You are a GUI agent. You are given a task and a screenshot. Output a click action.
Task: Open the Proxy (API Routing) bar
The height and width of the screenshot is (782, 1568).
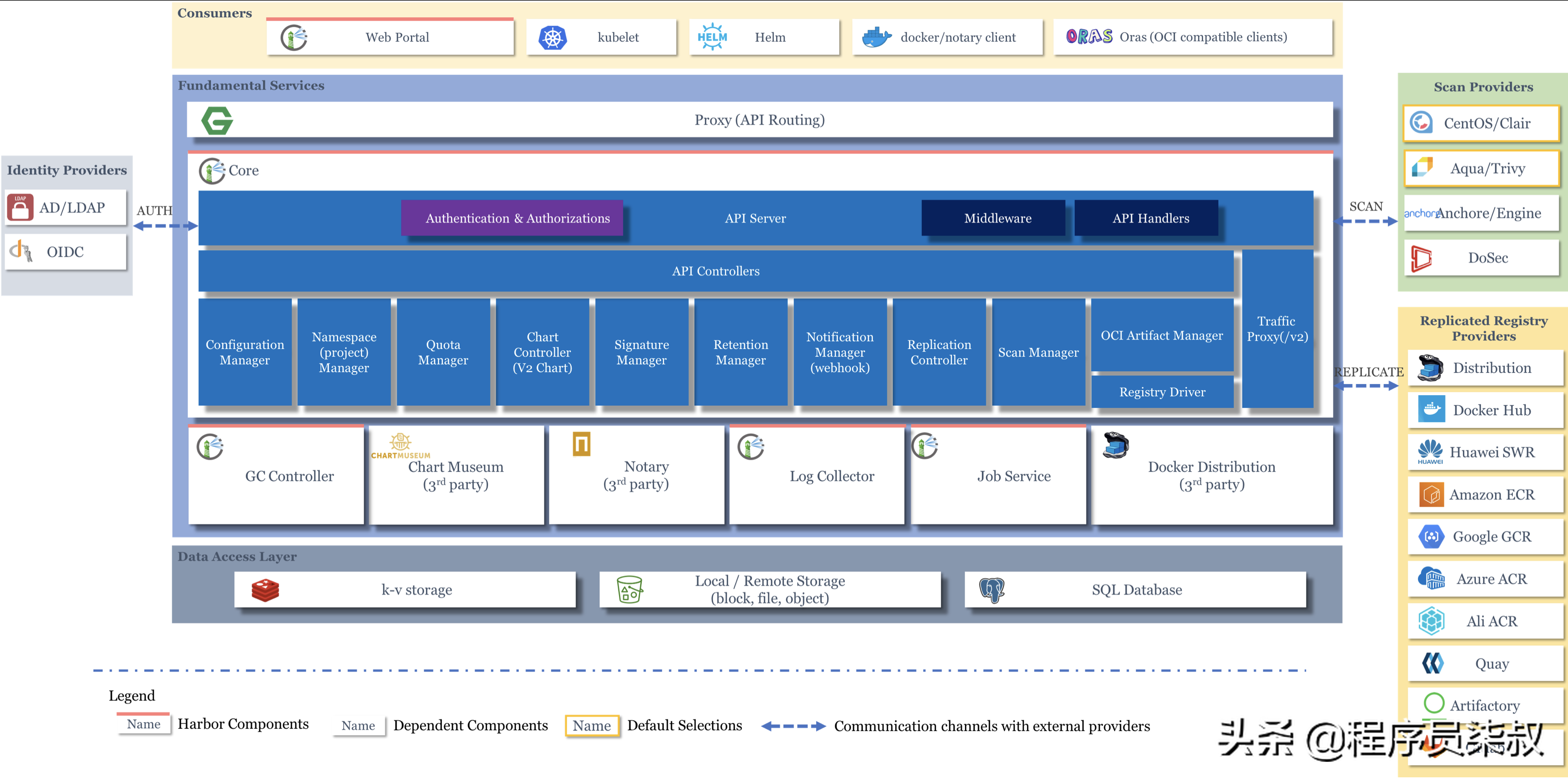pyautogui.click(x=759, y=120)
